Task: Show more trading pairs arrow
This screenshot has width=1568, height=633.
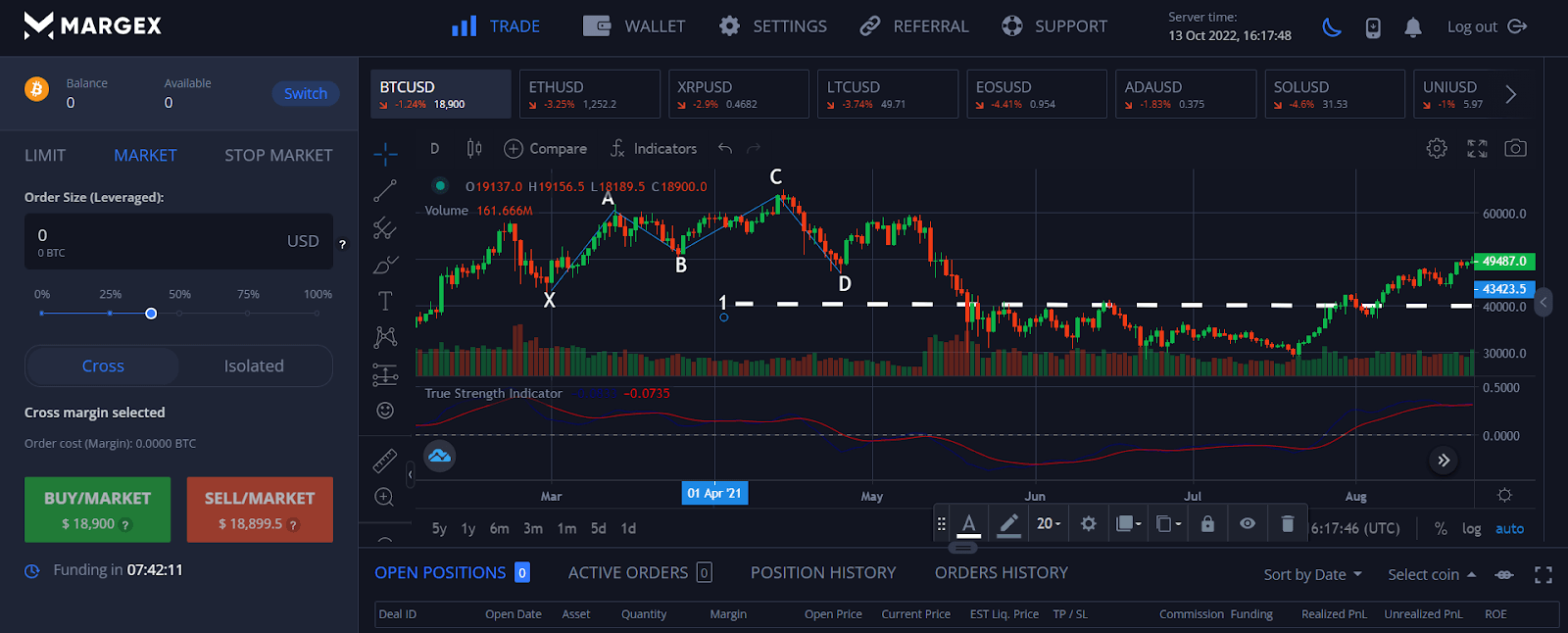Action: coord(1510,94)
